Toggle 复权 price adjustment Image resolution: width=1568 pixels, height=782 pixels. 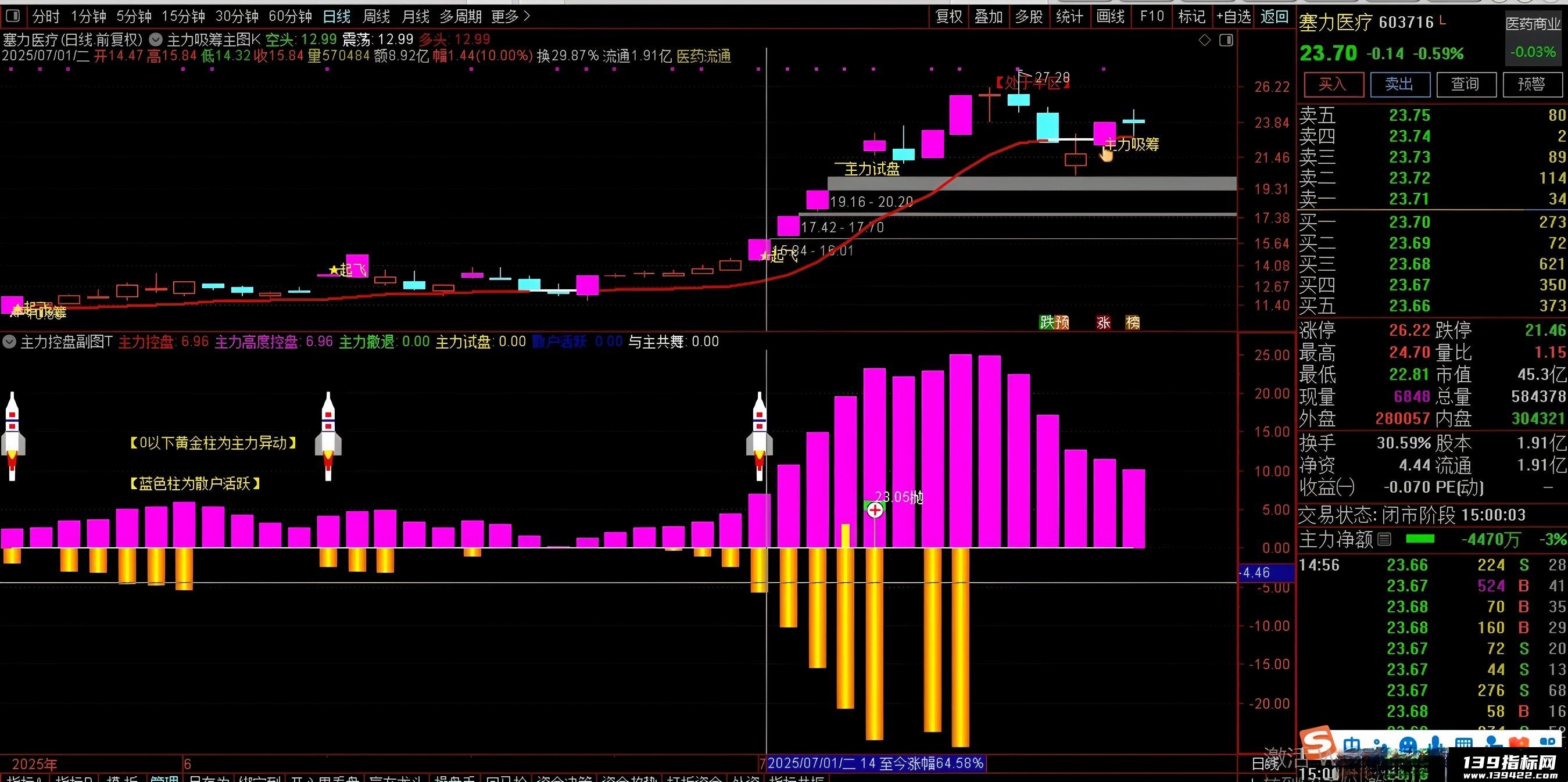click(949, 16)
